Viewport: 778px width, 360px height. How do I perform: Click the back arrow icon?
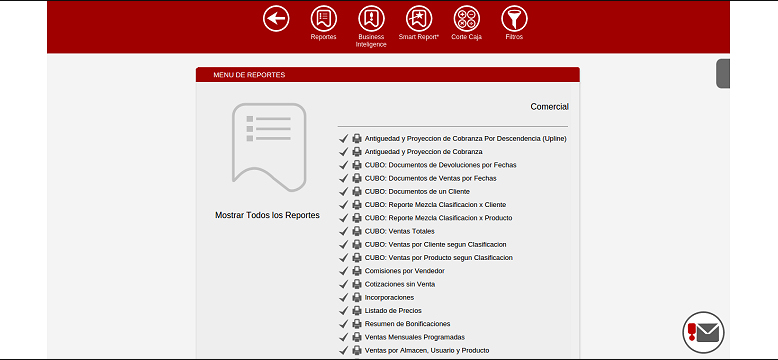tap(276, 19)
